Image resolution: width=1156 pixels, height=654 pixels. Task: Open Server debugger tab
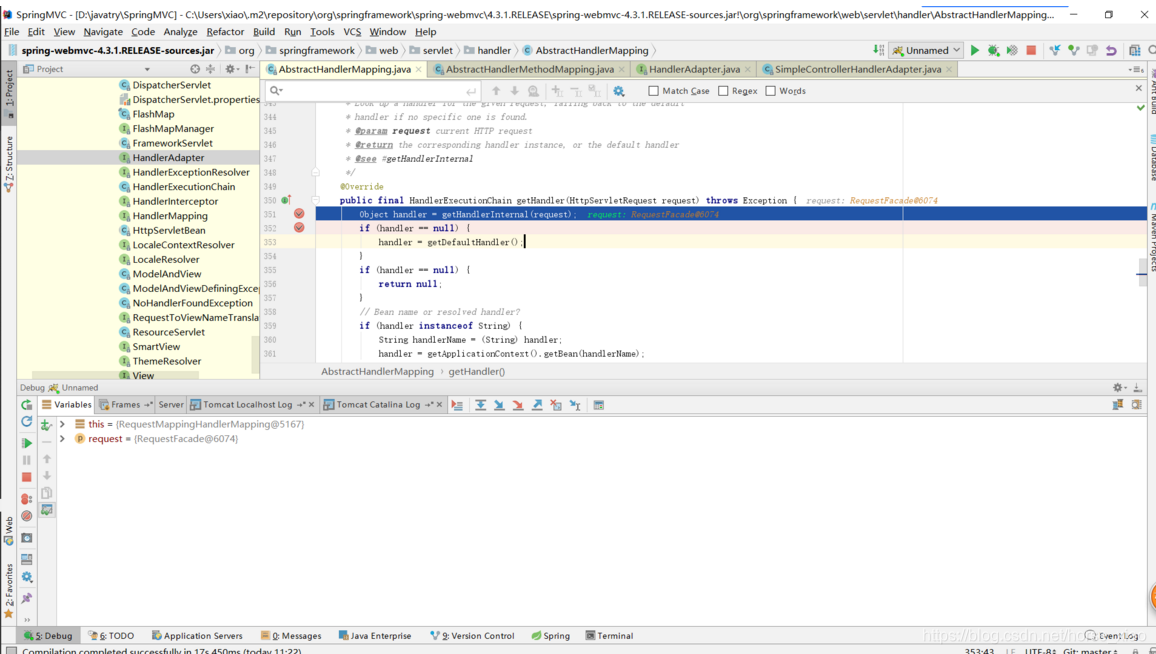coord(170,405)
